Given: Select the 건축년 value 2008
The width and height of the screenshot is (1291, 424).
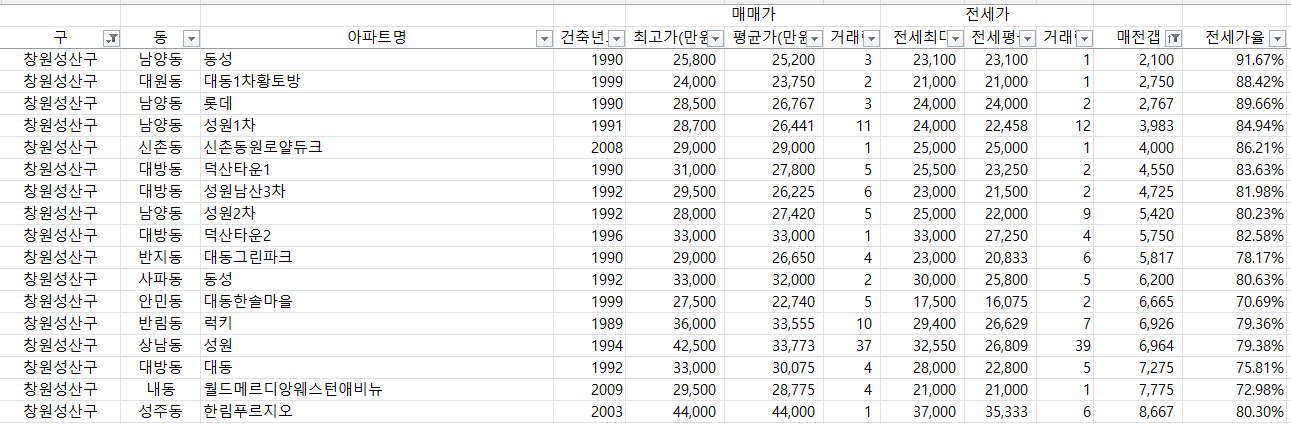Looking at the screenshot, I should pyautogui.click(x=591, y=147).
